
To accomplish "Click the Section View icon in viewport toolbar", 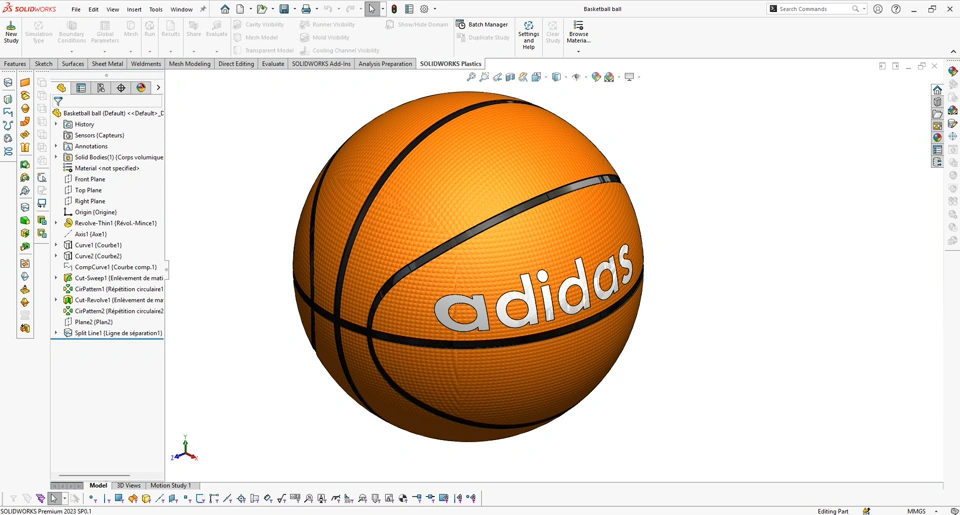I will pyautogui.click(x=510, y=77).
